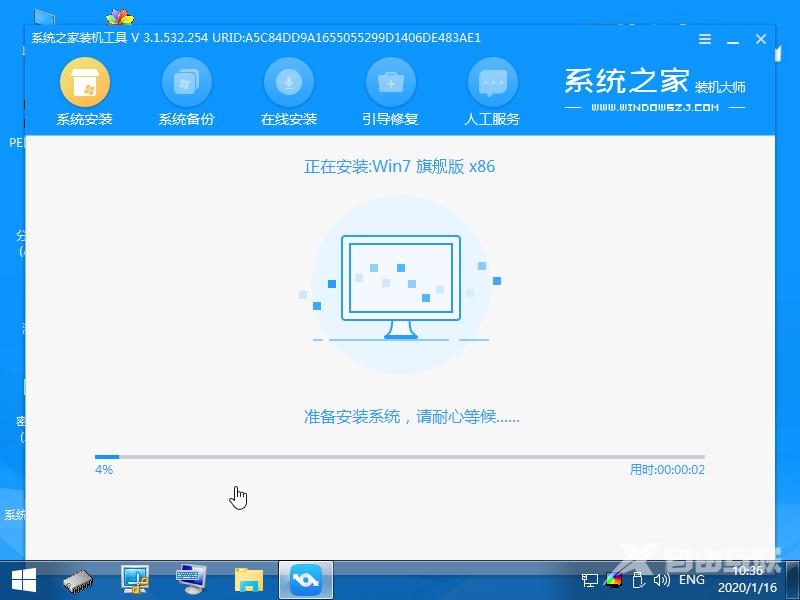The image size is (800, 600).
Task: Click the network tray icon
Action: pos(590,580)
